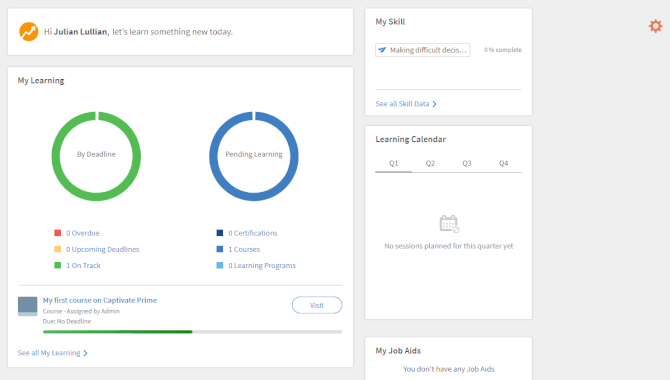
Task: Open the Making difficult decisions skill
Action: (423, 50)
